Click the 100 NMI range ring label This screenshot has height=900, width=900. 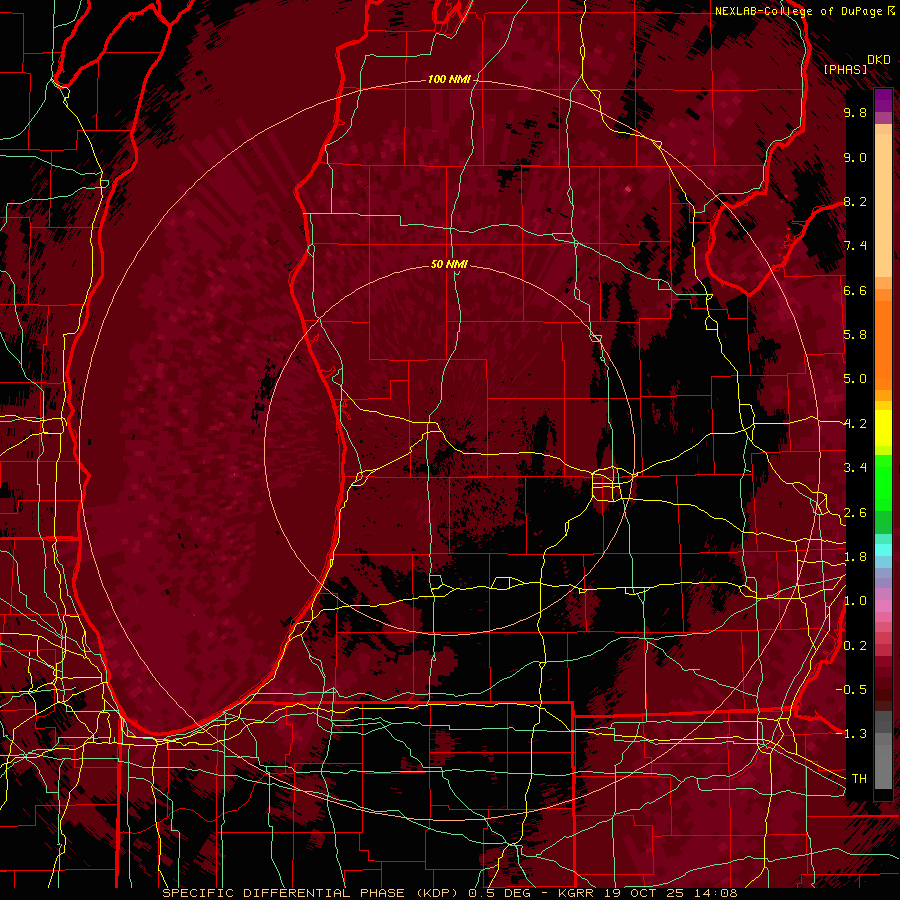point(449,79)
